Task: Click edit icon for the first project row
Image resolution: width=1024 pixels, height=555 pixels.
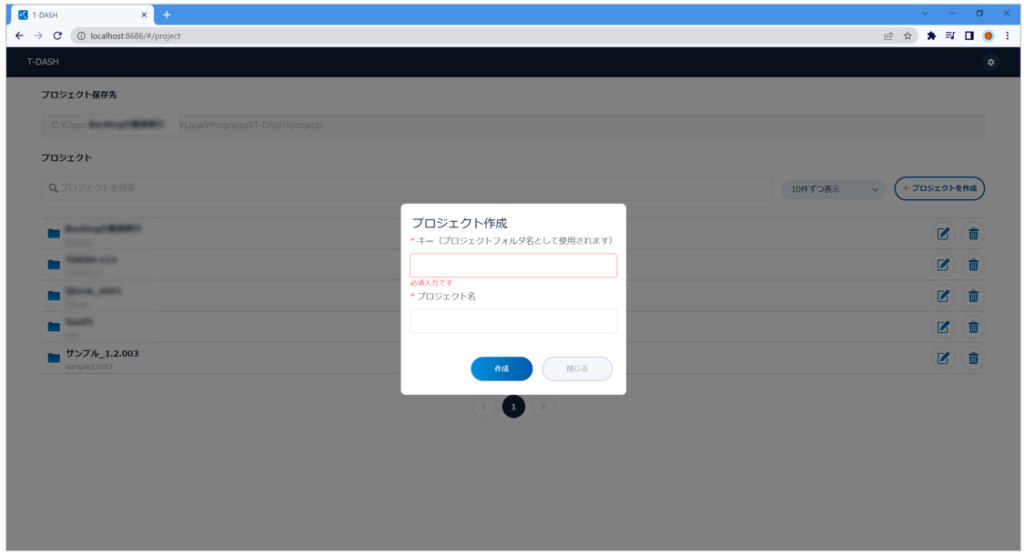Action: (x=942, y=234)
